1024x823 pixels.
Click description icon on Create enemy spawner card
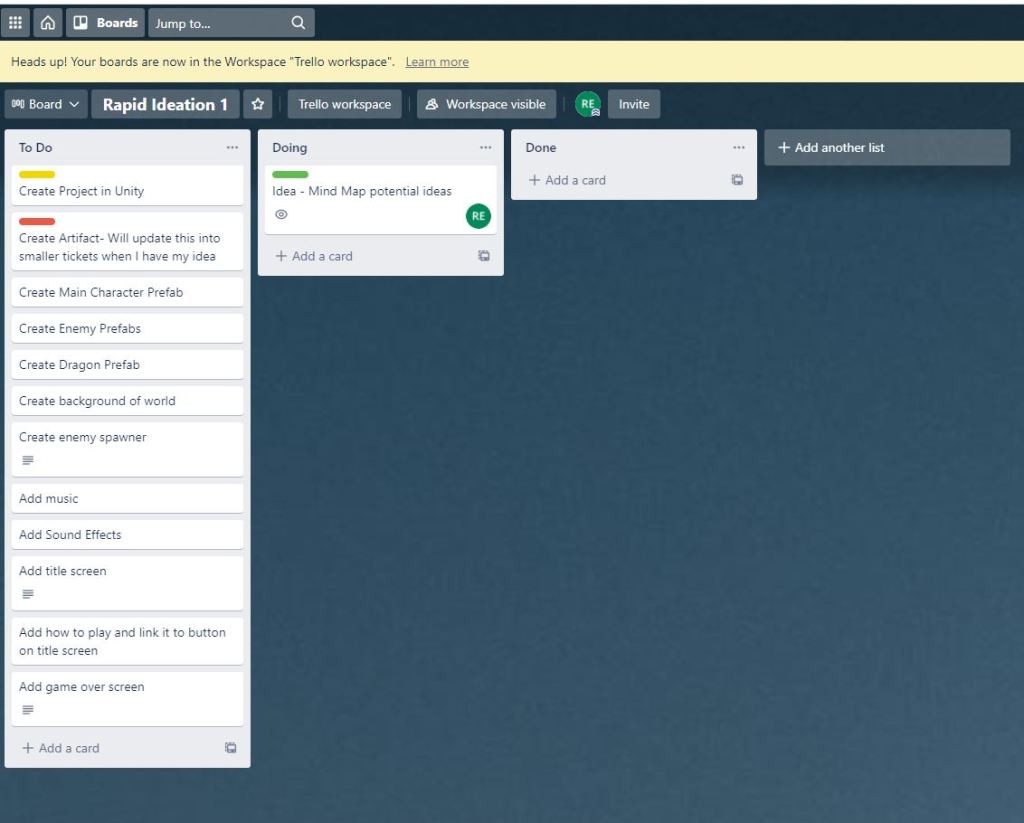pyautogui.click(x=28, y=460)
